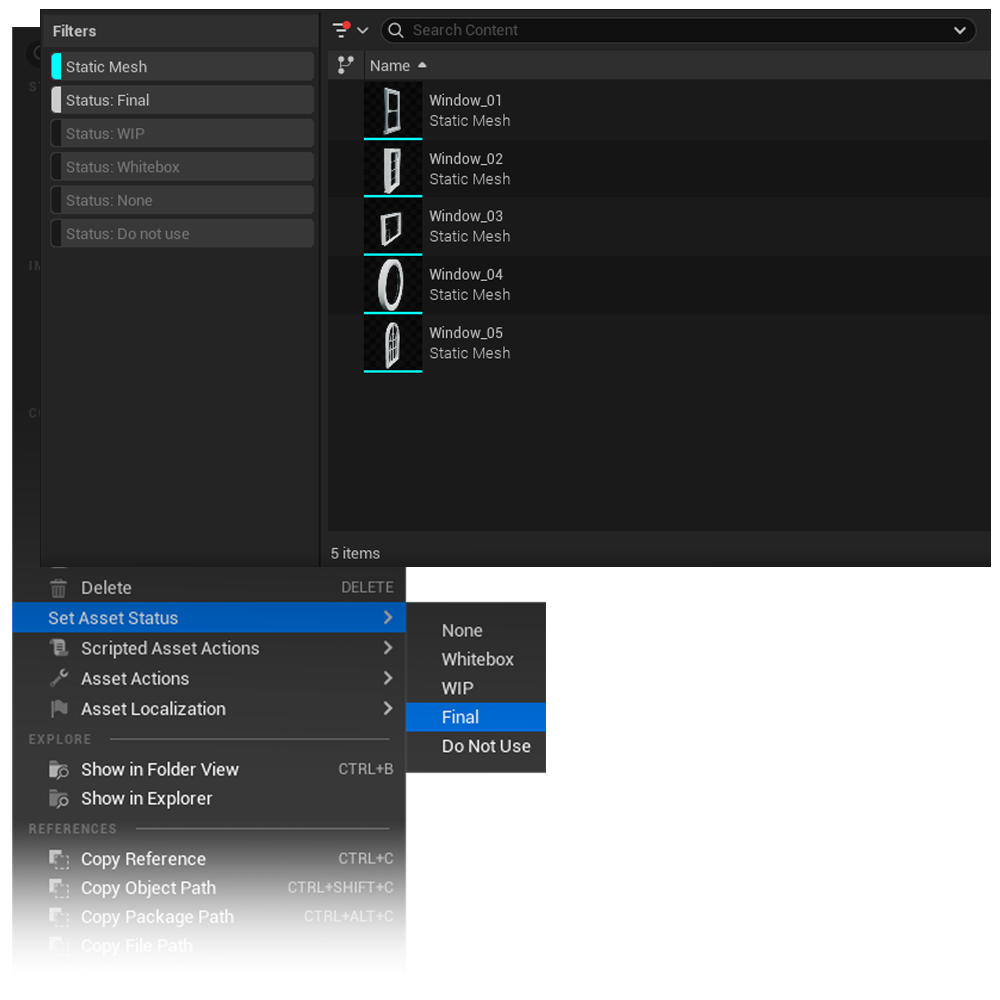Select the Window_04 mesh thumbnail
The width and height of the screenshot is (1000, 1000).
tap(392, 284)
